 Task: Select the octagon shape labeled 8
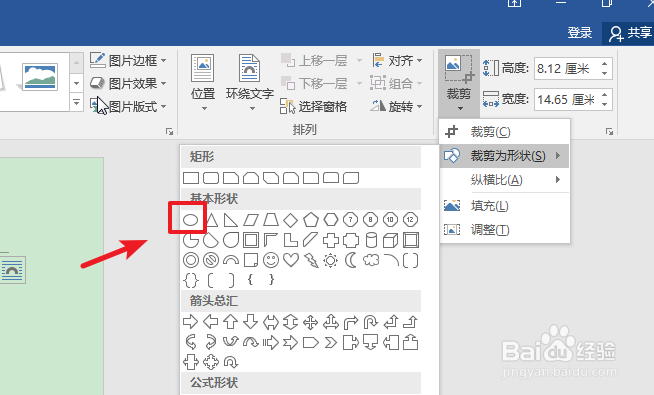point(370,219)
